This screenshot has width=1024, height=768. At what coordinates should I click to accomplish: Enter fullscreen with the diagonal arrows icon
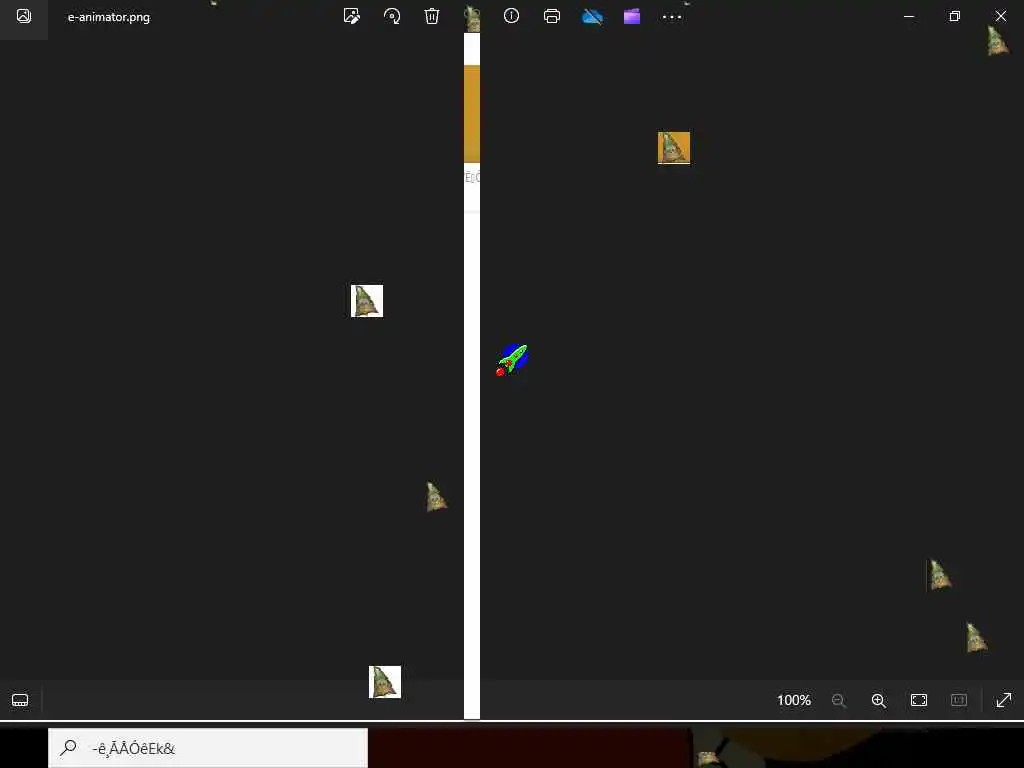point(1004,700)
